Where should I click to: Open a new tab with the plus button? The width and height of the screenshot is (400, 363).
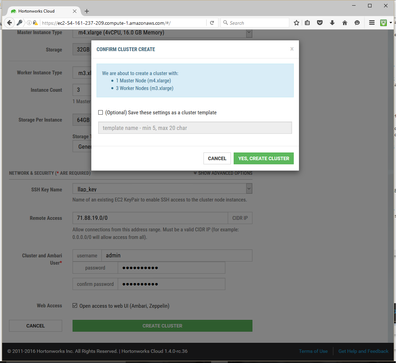87,11
